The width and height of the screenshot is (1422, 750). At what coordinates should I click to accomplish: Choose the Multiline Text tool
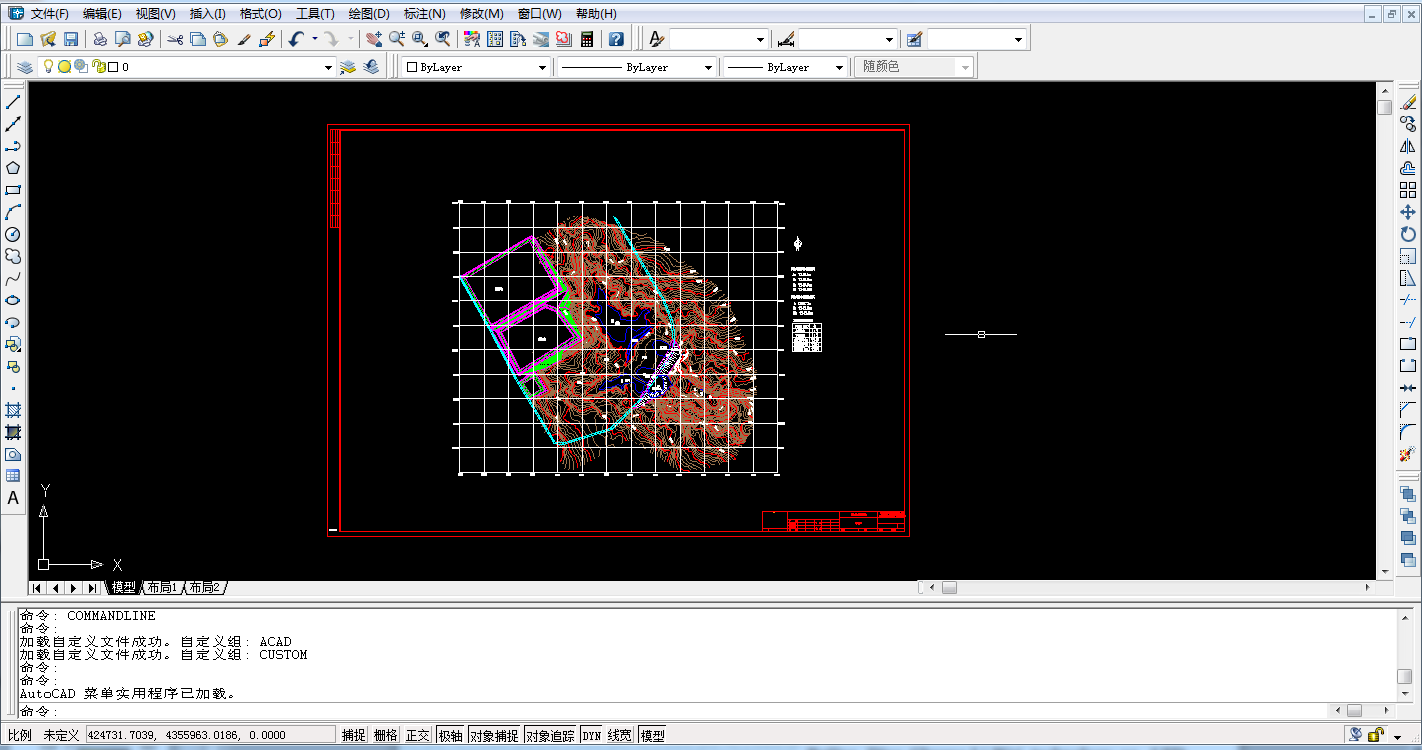coord(13,498)
